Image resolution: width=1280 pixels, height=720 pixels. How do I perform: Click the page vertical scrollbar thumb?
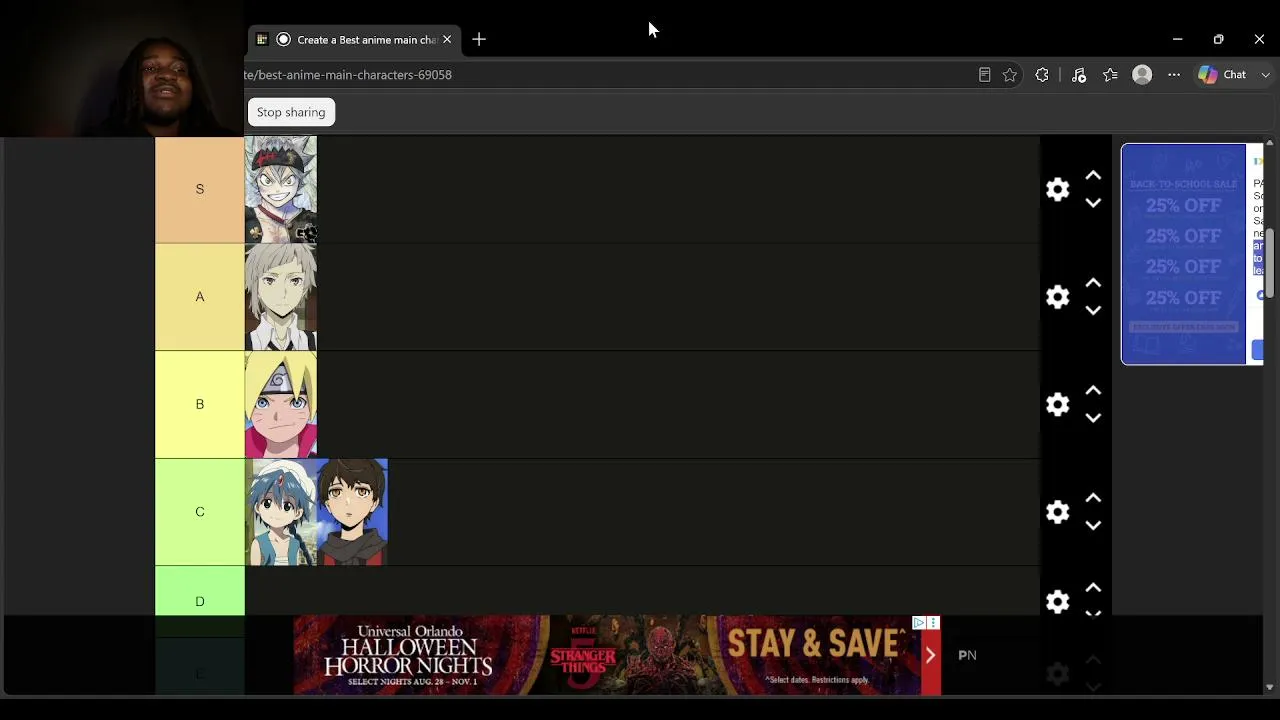(x=1270, y=264)
